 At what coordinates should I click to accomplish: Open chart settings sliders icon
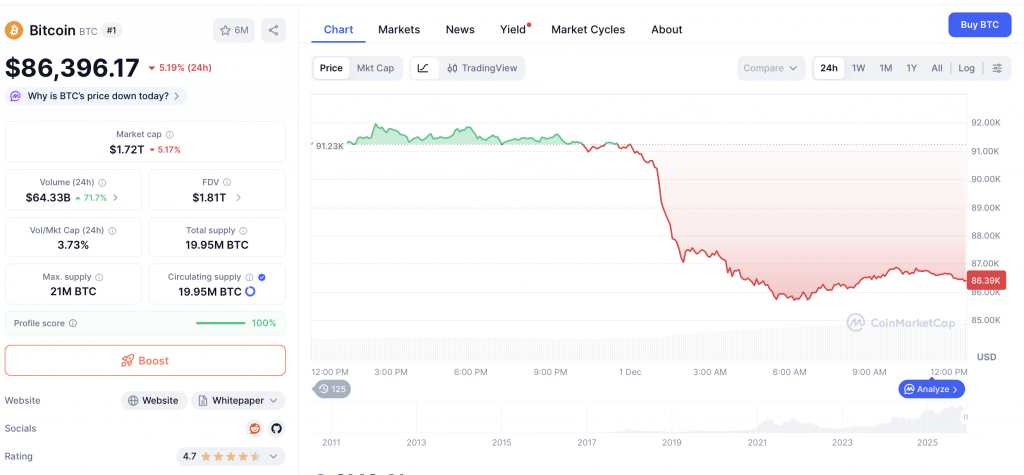[997, 68]
